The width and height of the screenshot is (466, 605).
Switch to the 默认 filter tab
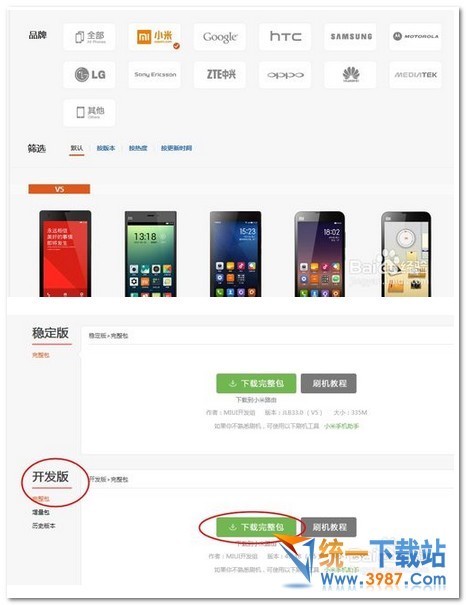pyautogui.click(x=77, y=148)
